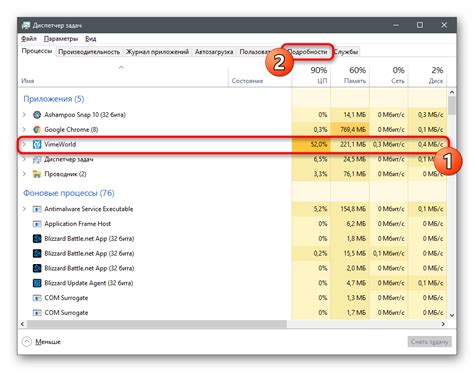This screenshot has width=474, height=372.
Task: Sort by the Сеть column header
Action: click(x=389, y=75)
